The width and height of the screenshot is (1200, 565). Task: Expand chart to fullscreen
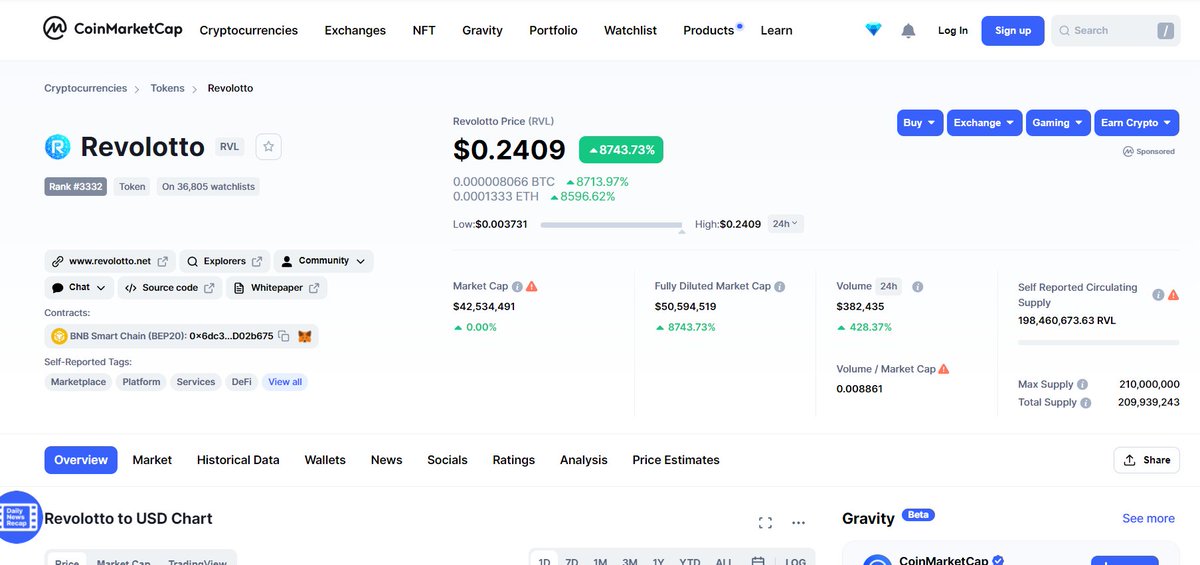pos(765,522)
